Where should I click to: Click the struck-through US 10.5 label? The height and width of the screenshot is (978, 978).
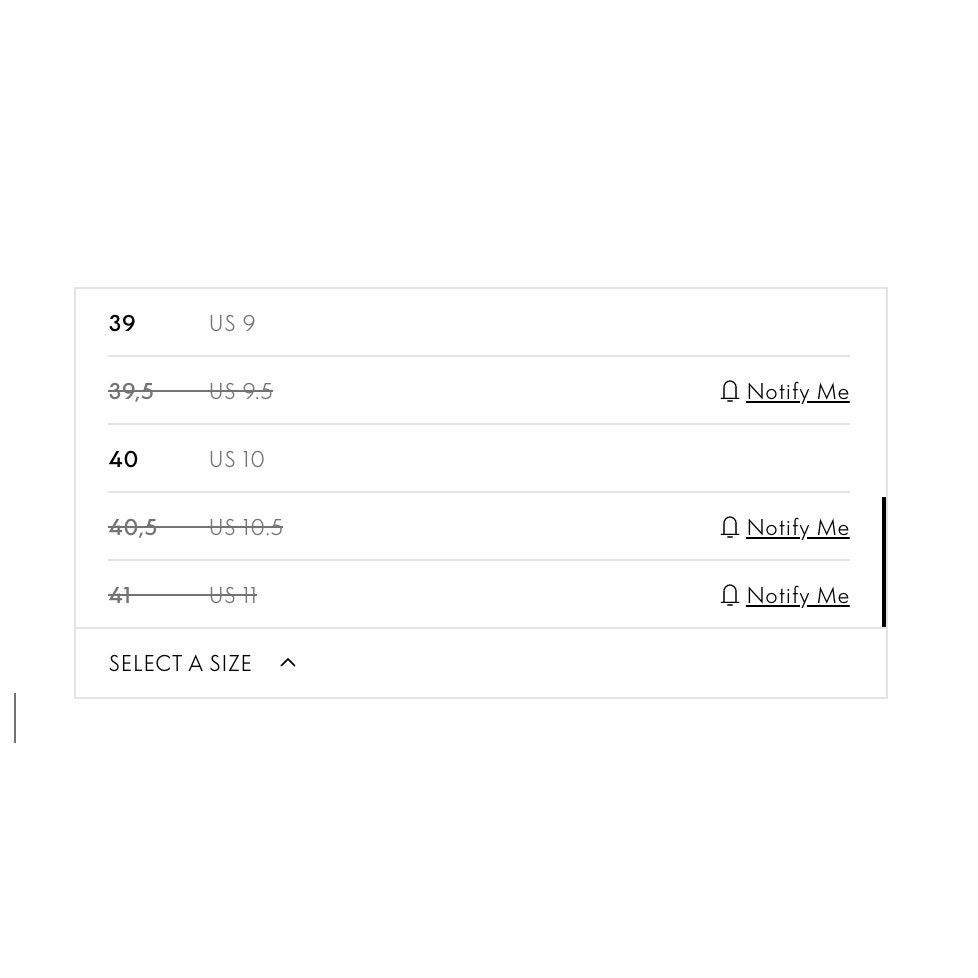coord(246,528)
